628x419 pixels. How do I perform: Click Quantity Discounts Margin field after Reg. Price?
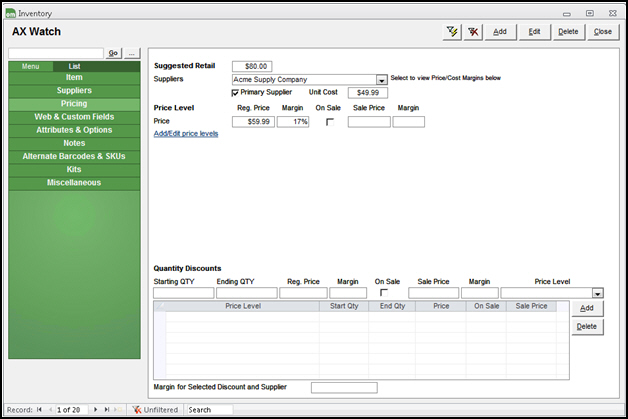(x=348, y=293)
